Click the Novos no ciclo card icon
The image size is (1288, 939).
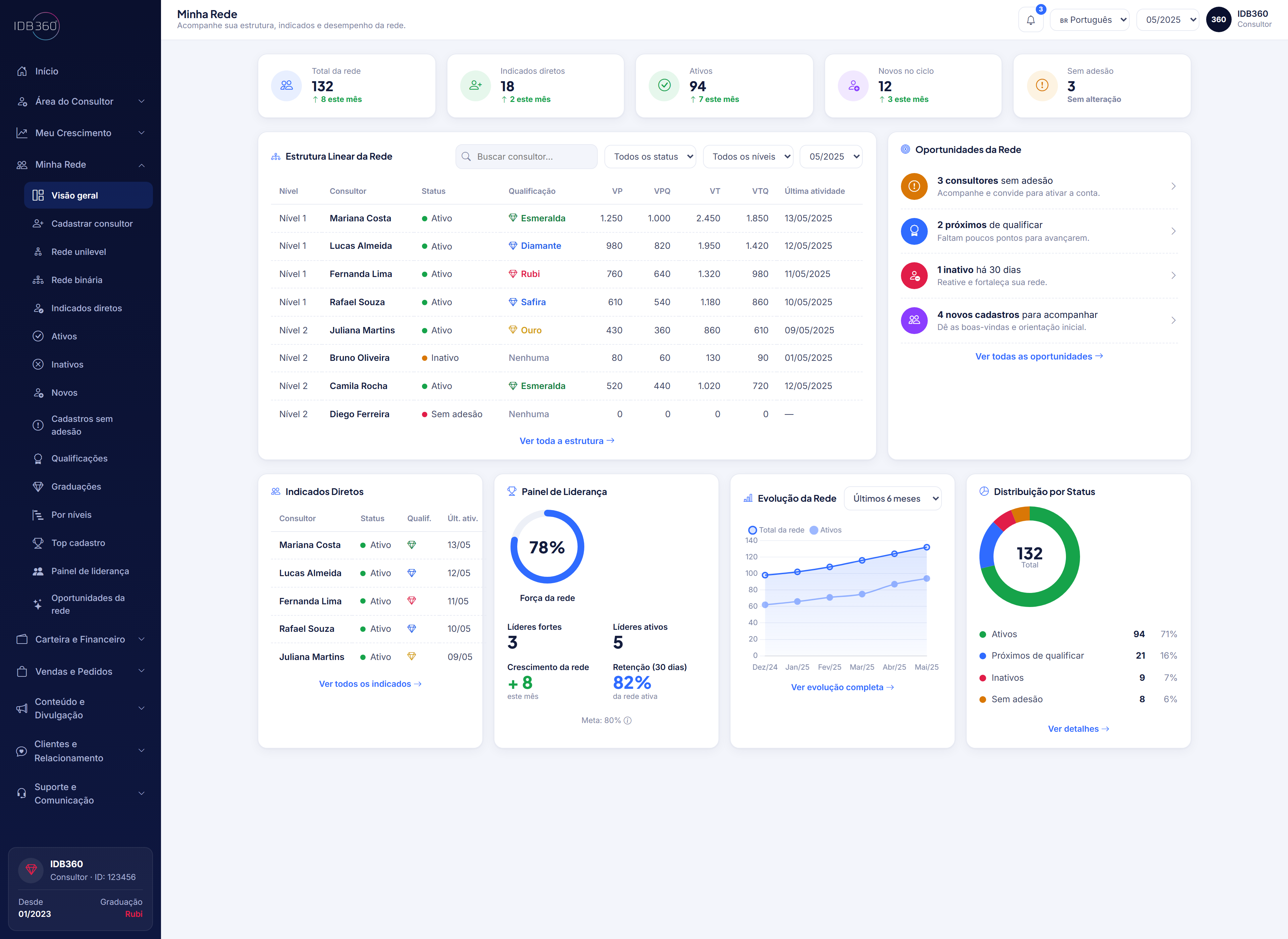click(853, 85)
